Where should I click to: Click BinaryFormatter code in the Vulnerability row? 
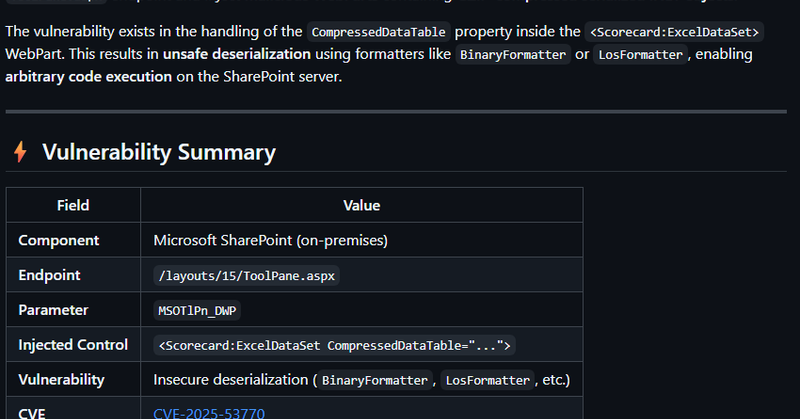click(374, 380)
